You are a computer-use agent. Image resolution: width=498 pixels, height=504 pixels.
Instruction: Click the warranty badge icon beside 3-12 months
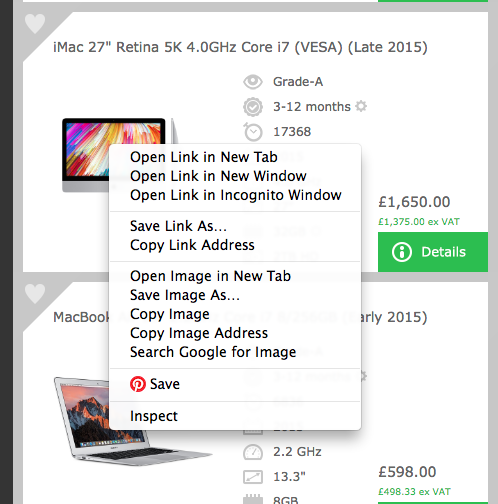pos(253,107)
